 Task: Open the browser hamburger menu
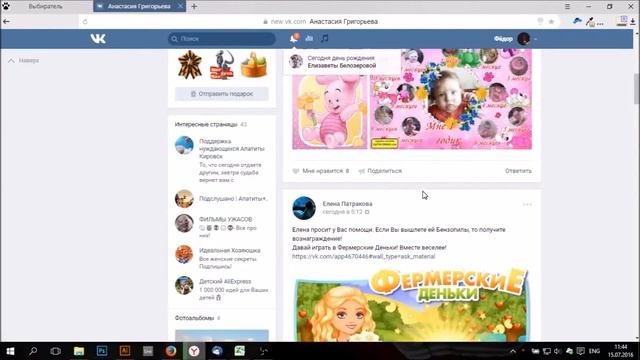[x=567, y=7]
